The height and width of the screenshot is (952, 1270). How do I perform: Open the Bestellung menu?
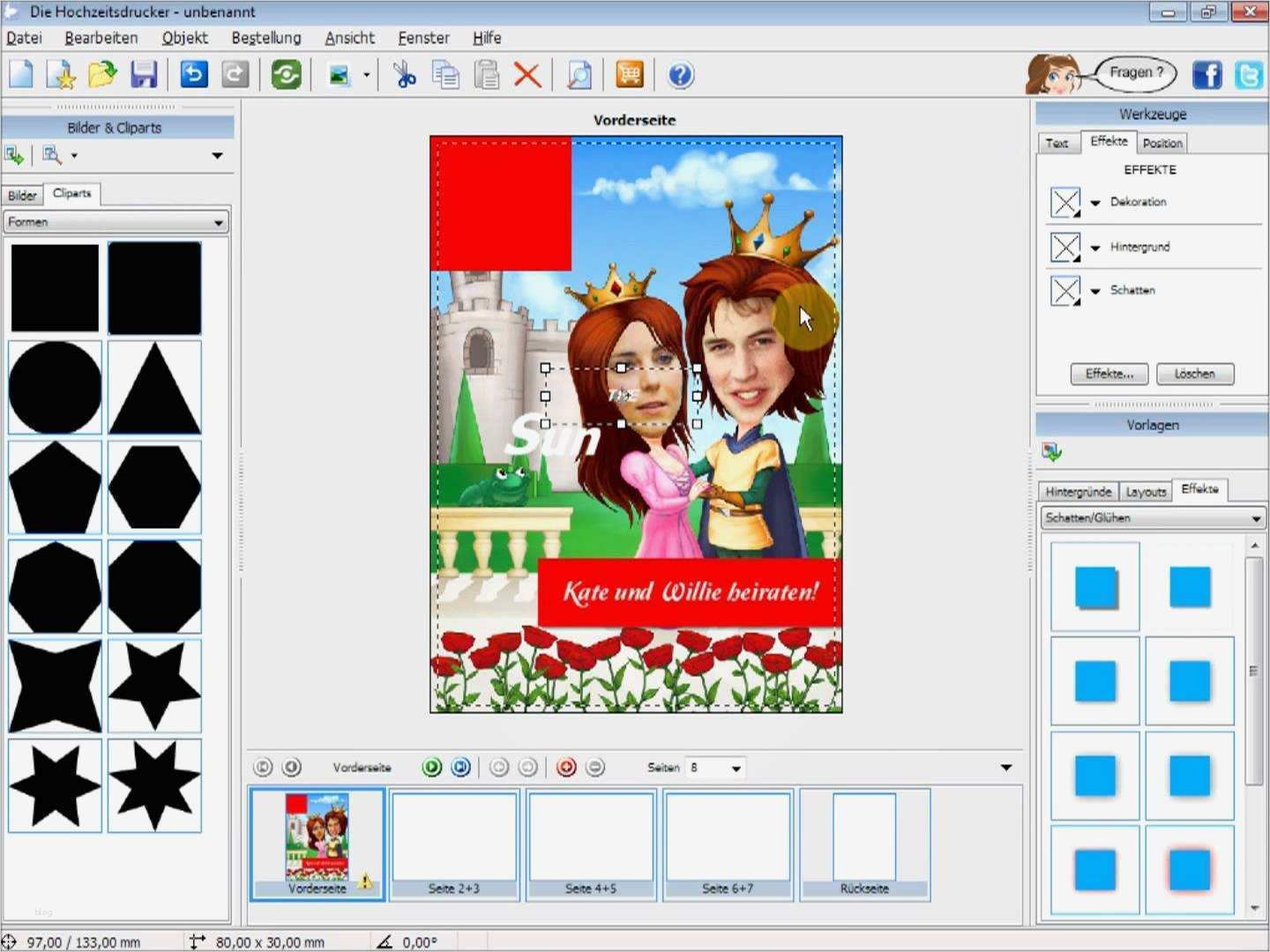[x=265, y=38]
